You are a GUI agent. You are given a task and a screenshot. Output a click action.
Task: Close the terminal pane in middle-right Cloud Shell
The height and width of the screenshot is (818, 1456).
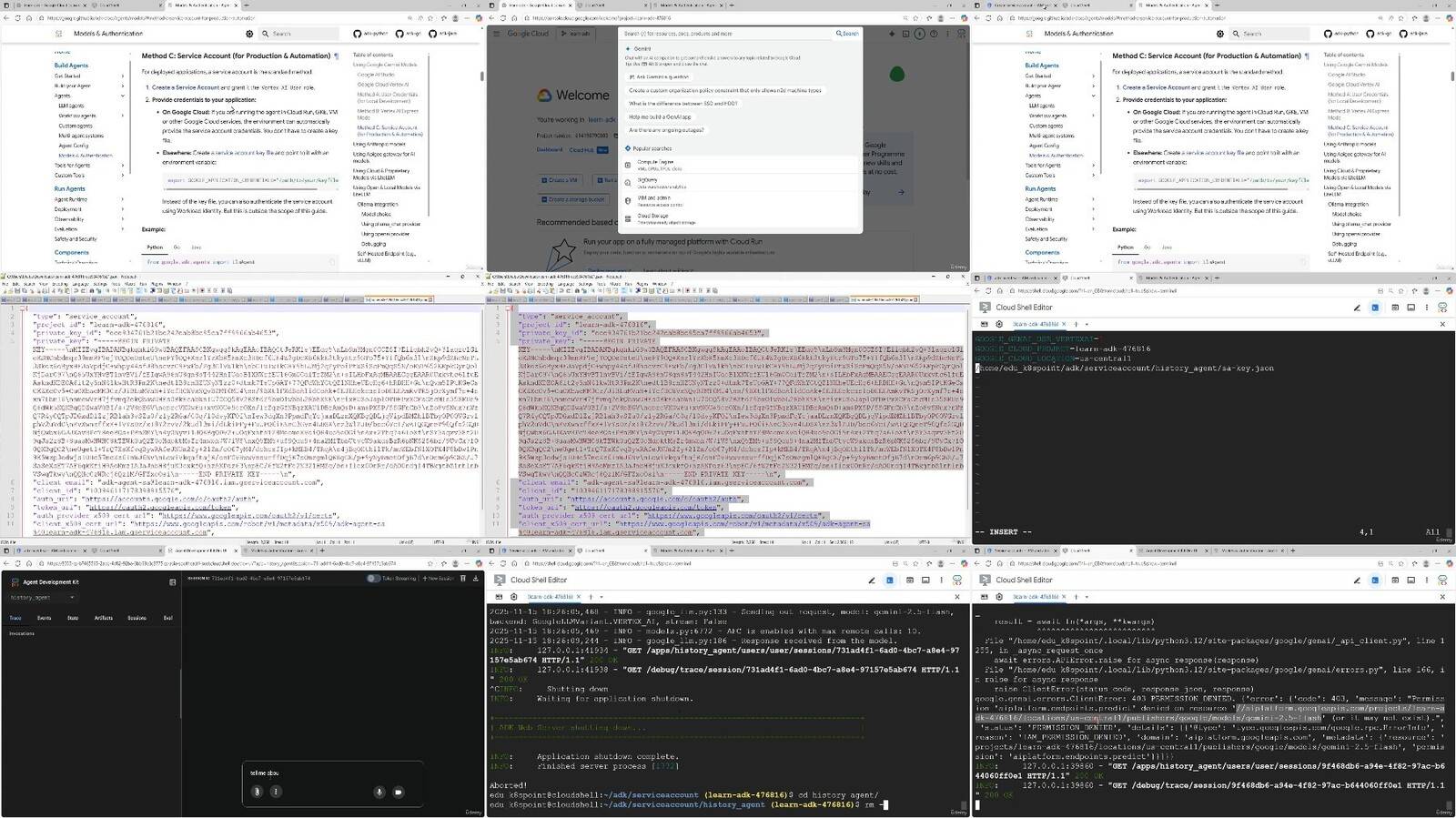pyautogui.click(x=1442, y=324)
